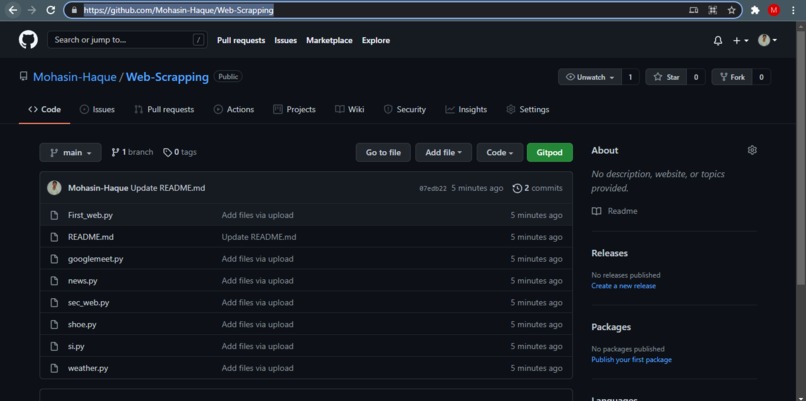Open the Packages heading link
The width and height of the screenshot is (806, 401).
coord(611,327)
